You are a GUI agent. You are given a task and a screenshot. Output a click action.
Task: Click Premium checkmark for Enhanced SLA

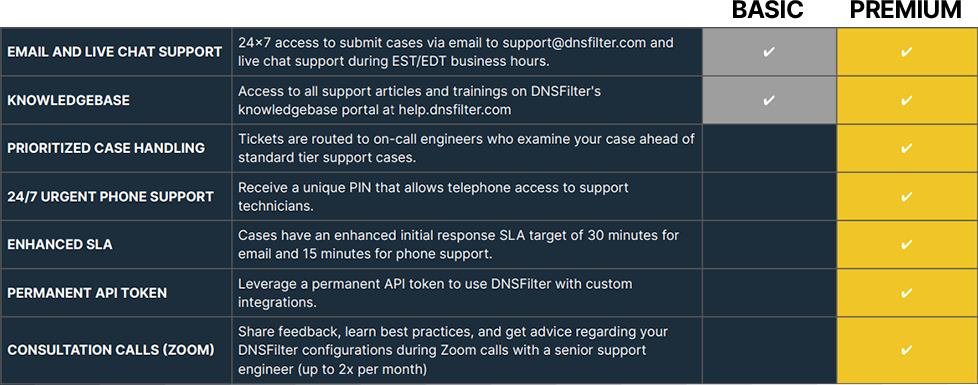point(907,245)
